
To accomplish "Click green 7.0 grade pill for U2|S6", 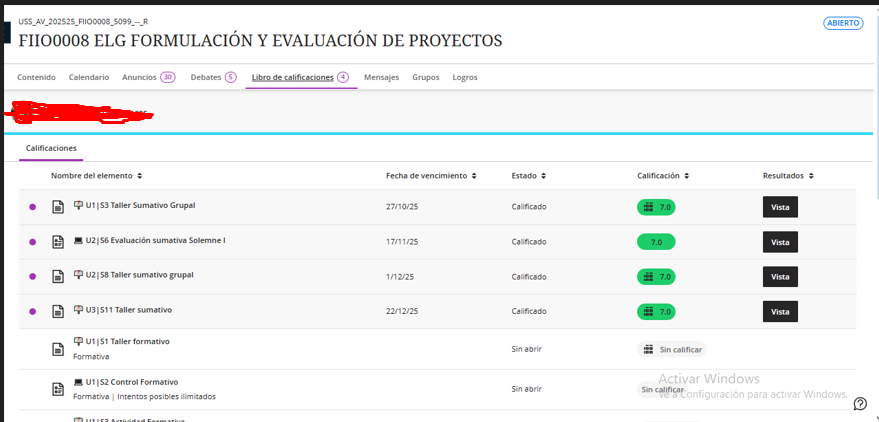I will click(656, 242).
